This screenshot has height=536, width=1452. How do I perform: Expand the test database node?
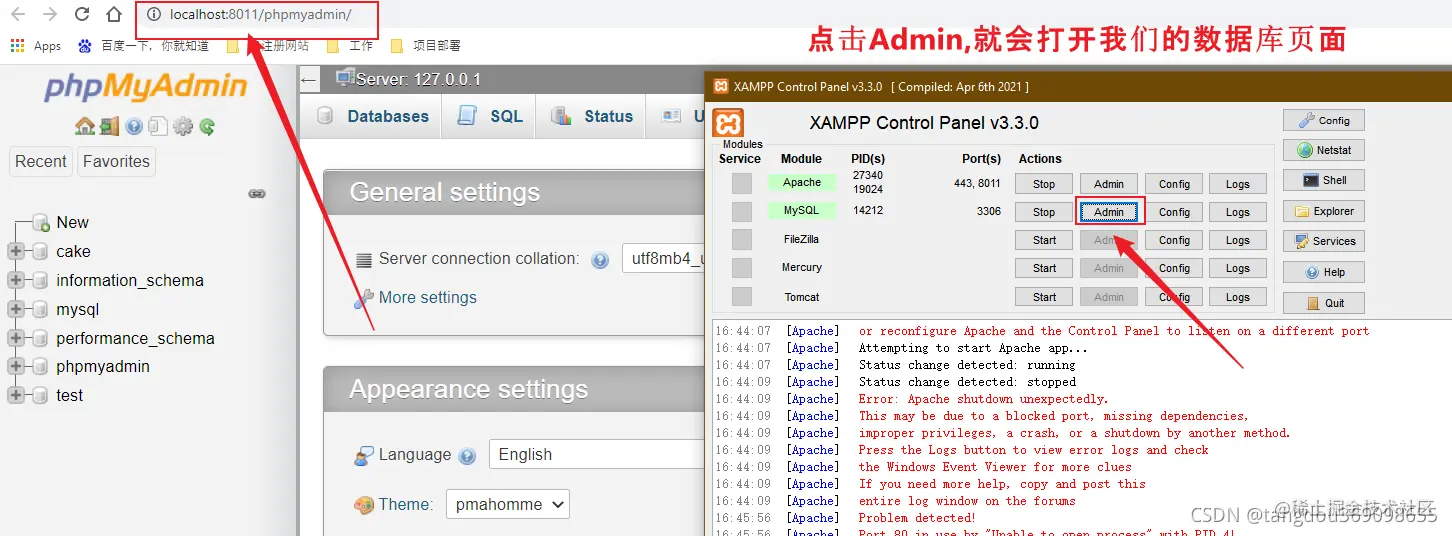tap(15, 395)
